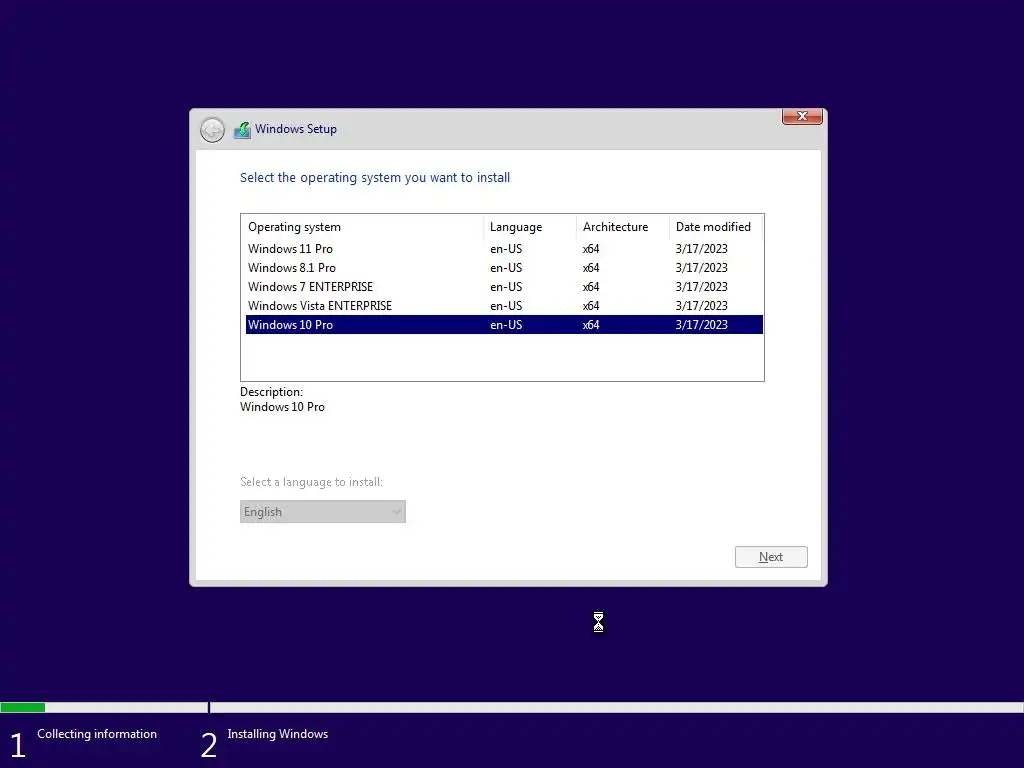
Task: Select the highlighted Windows 10 Pro row
Action: pos(504,325)
